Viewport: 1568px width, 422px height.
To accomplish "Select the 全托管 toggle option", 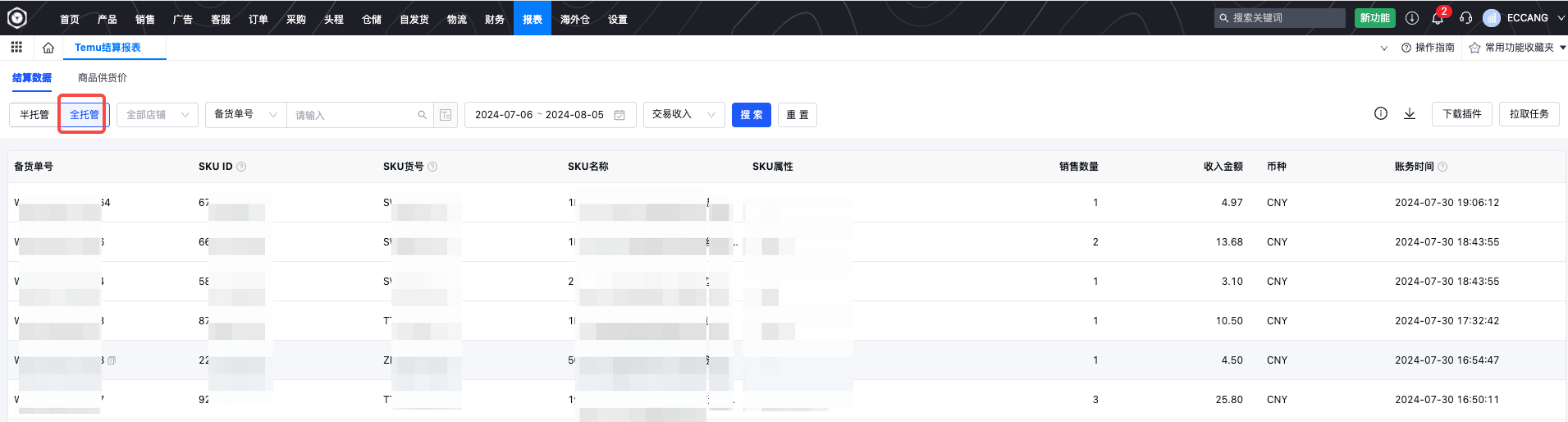I will point(84,115).
